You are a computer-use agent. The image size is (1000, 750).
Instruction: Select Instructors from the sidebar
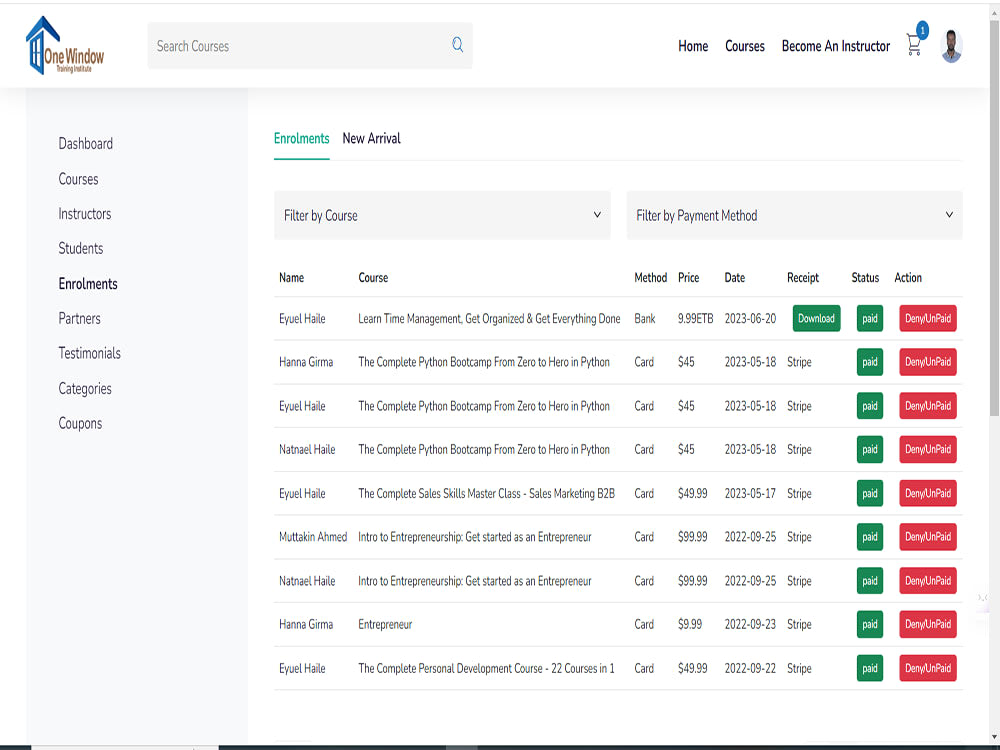tap(84, 213)
